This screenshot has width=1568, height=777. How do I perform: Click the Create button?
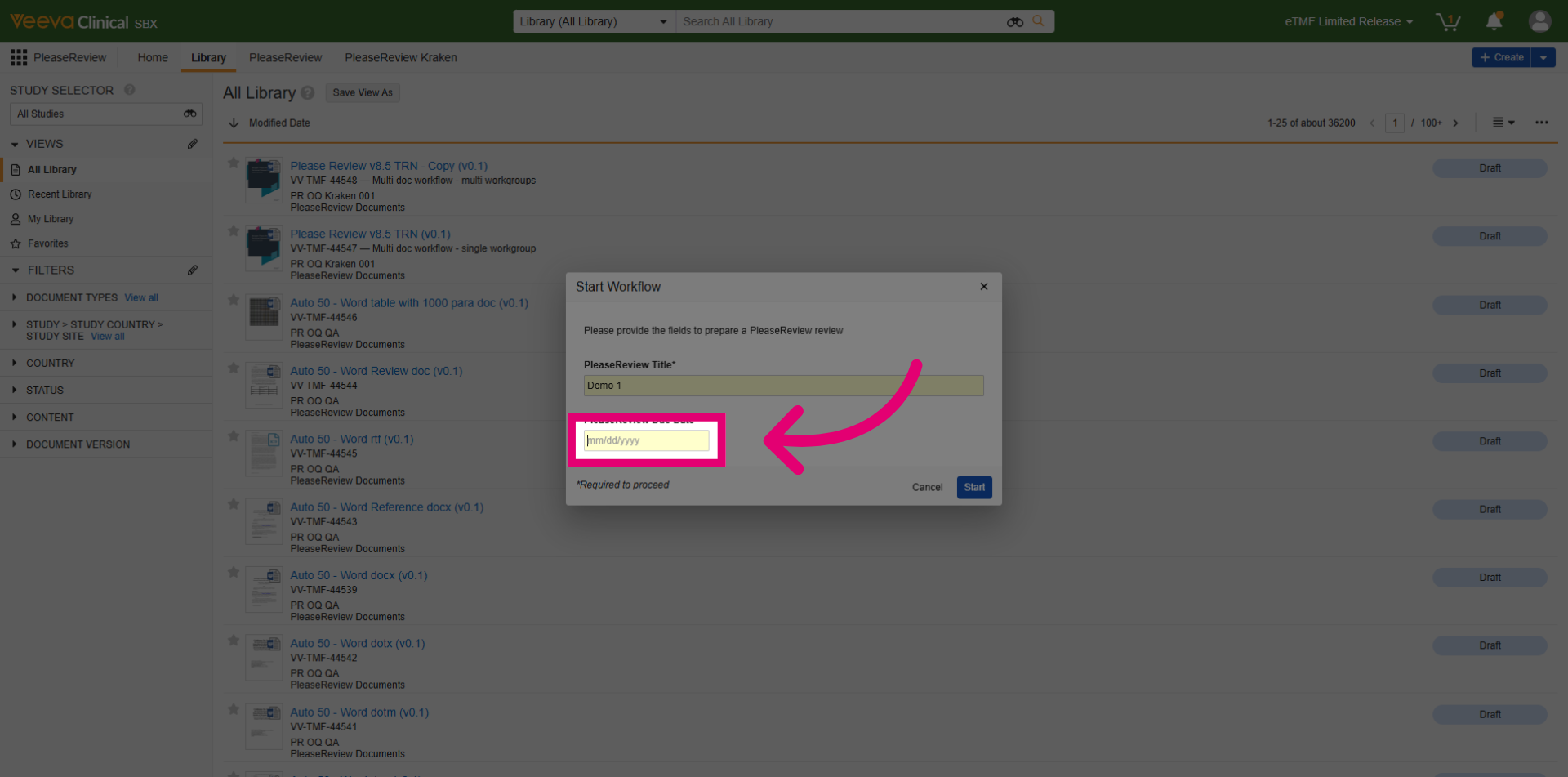click(1501, 57)
